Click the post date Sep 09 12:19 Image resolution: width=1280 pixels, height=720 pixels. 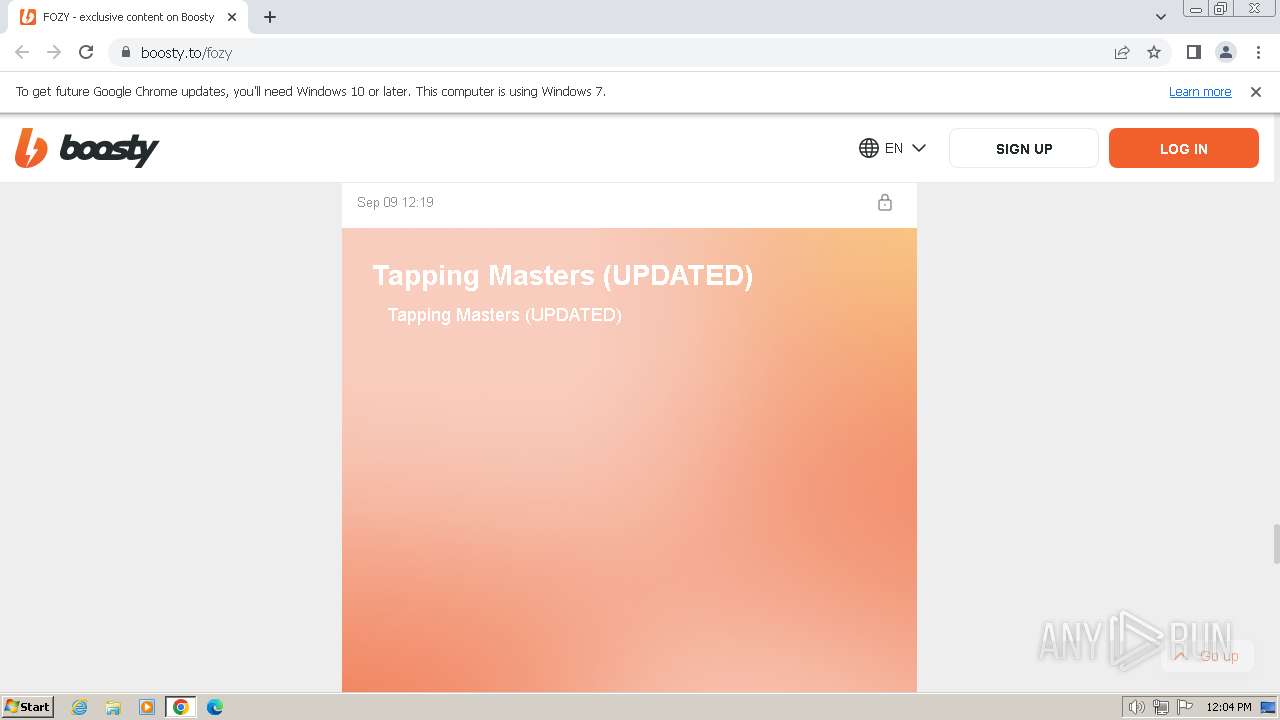(x=395, y=202)
